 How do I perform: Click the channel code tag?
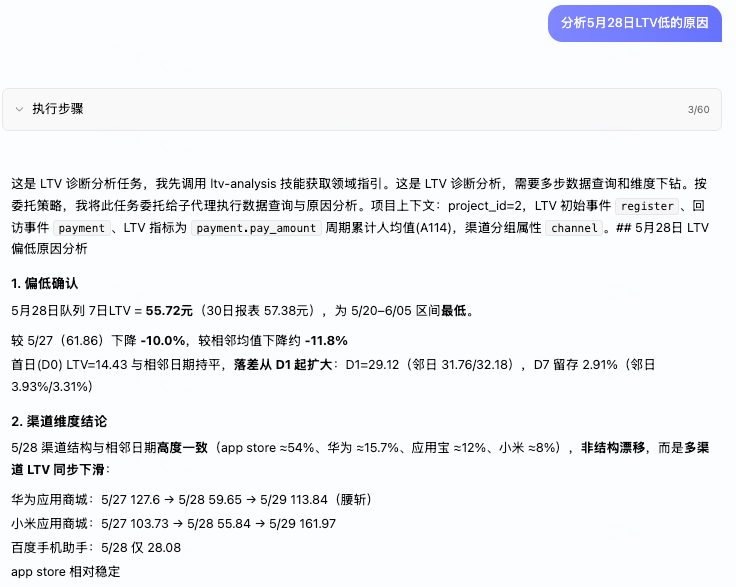(574, 228)
